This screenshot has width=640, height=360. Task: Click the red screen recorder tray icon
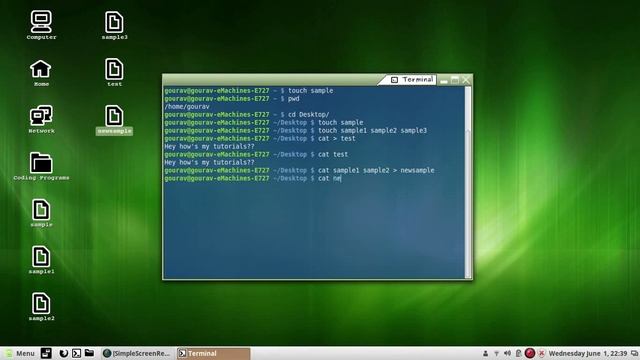(530, 353)
